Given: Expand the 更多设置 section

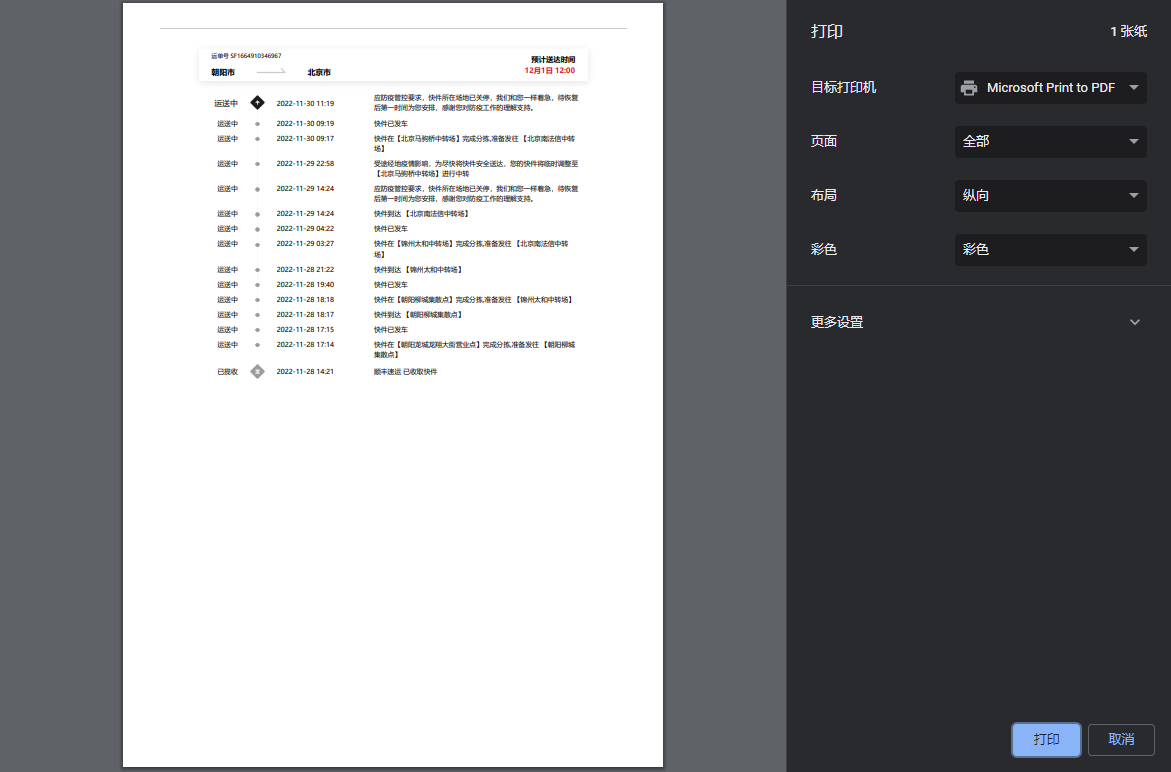Looking at the screenshot, I should [x=1134, y=322].
